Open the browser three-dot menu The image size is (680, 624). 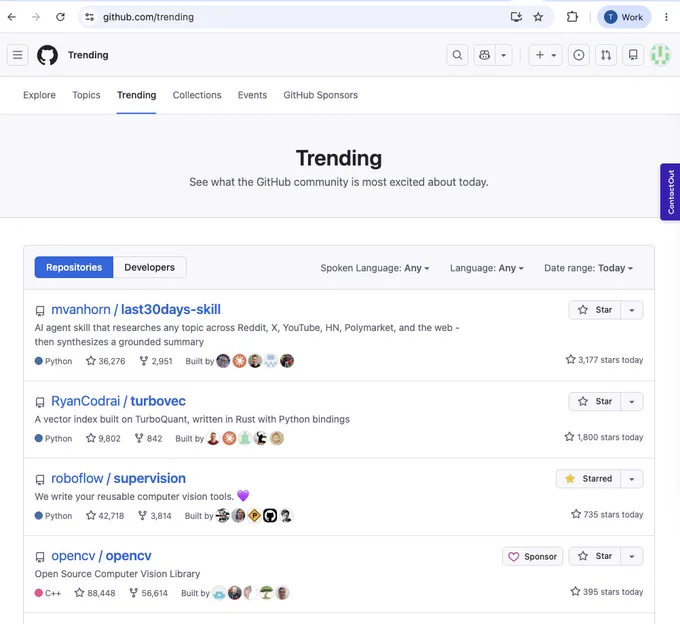(666, 17)
